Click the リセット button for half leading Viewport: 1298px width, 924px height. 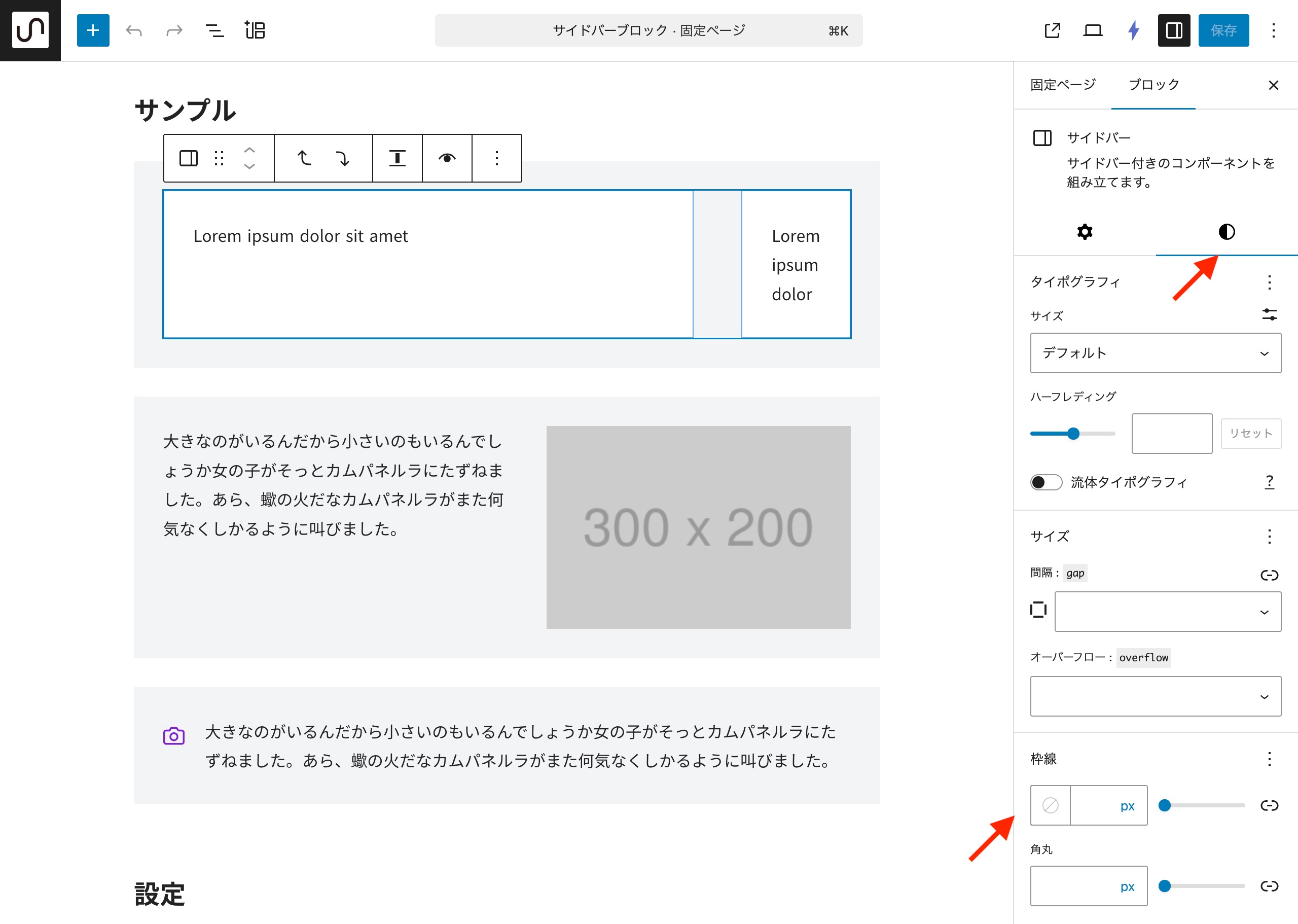point(1250,434)
